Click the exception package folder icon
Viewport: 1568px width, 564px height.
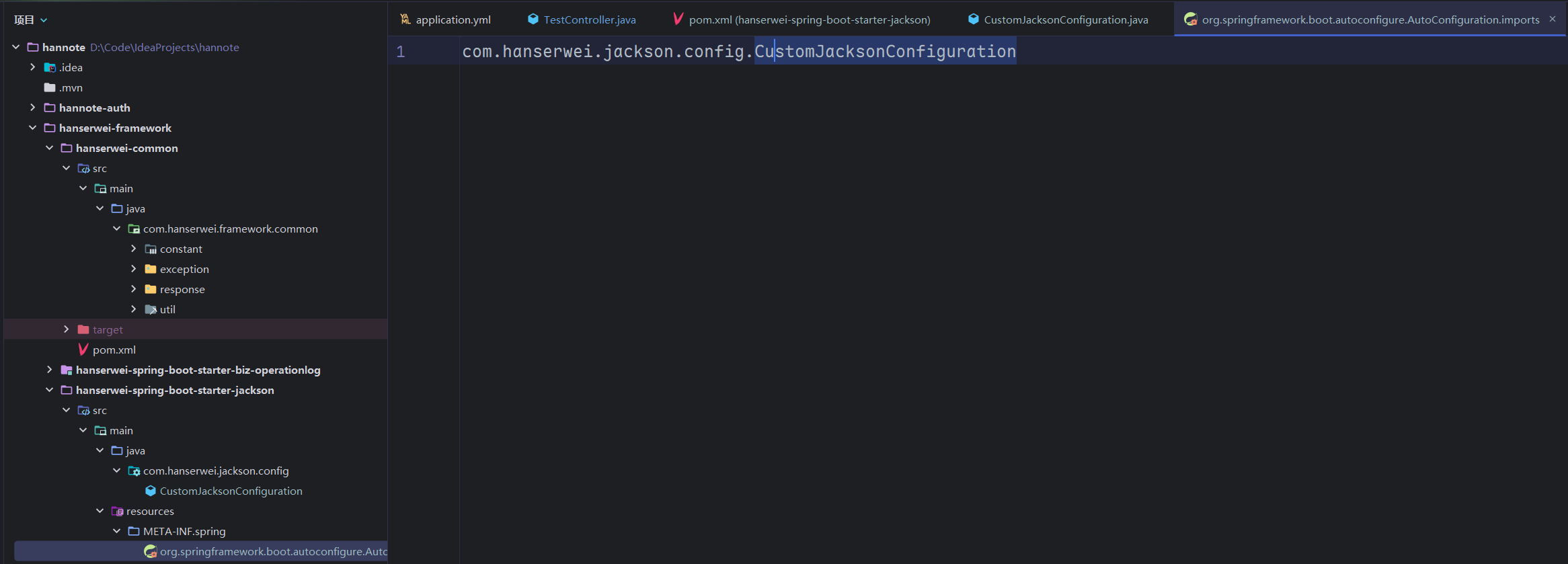151,269
